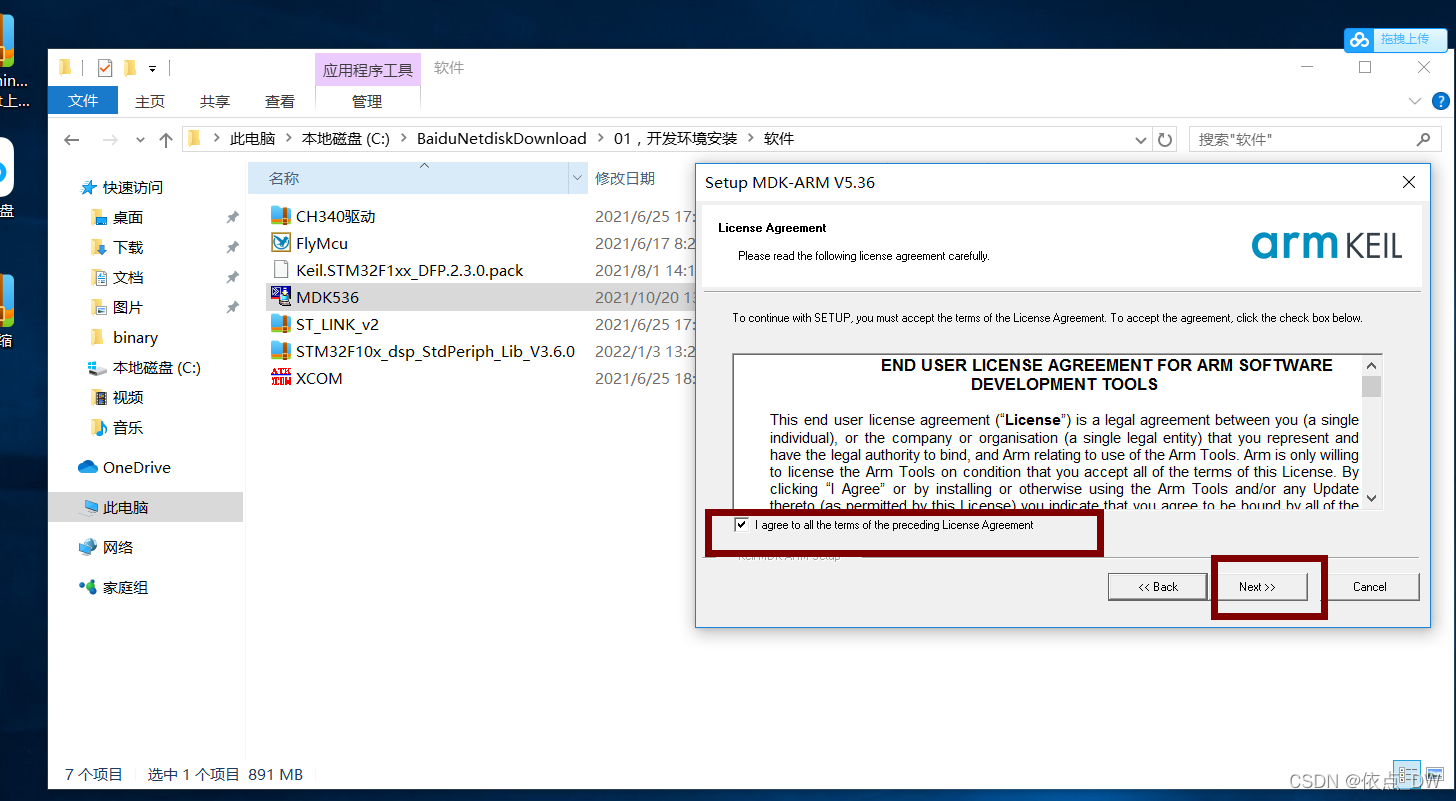The width and height of the screenshot is (1456, 801).
Task: Open 音乐 folder in sidebar
Action: point(127,427)
